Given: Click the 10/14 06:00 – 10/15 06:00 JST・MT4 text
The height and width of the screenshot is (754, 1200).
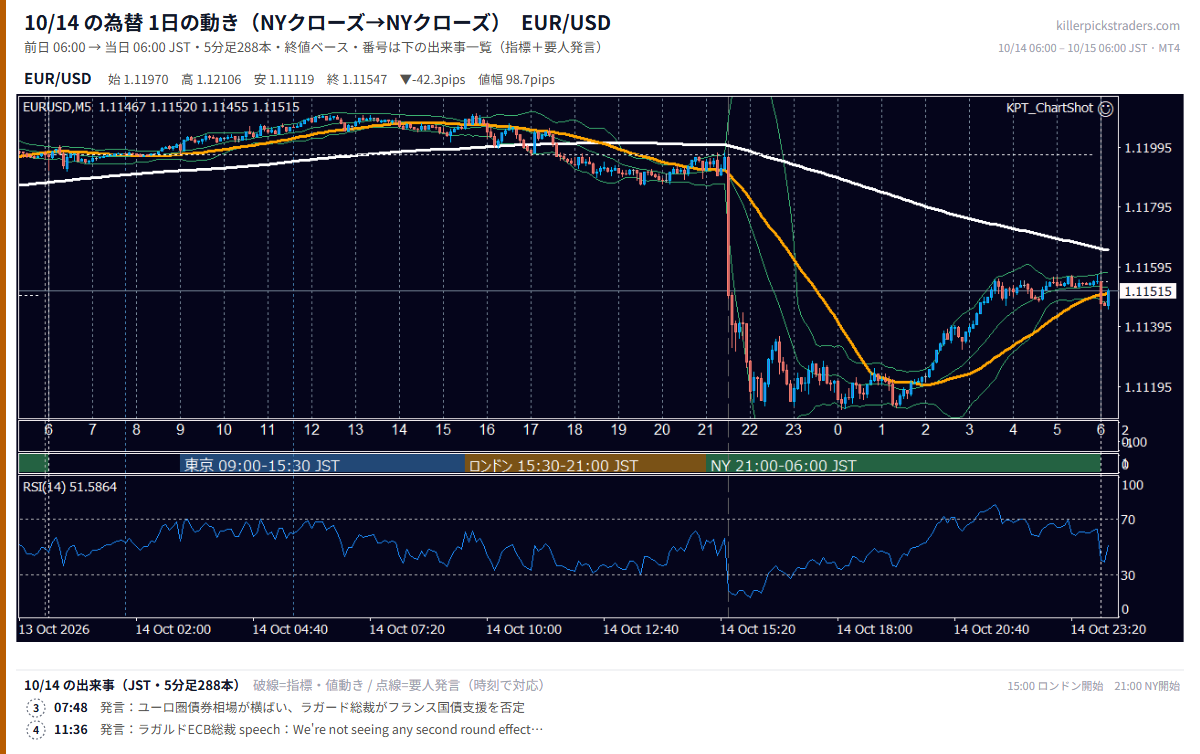Looking at the screenshot, I should (1089, 47).
